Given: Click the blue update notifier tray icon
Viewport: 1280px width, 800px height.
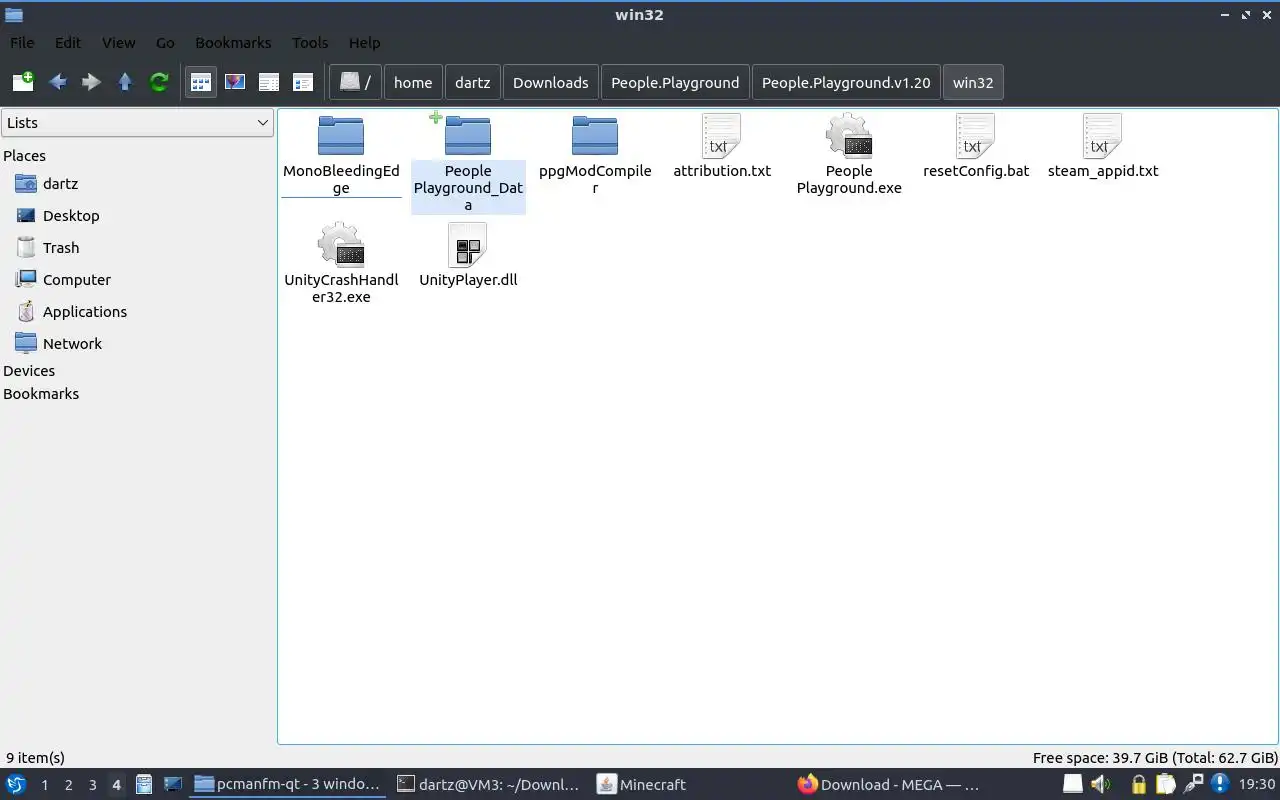Looking at the screenshot, I should (x=1220, y=785).
